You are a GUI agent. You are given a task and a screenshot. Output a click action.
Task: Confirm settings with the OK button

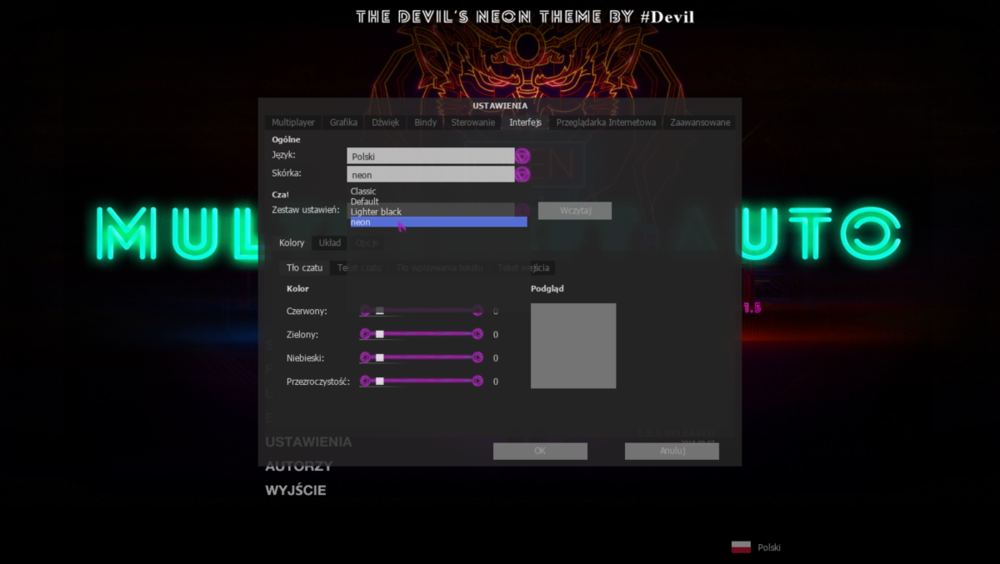pos(540,450)
